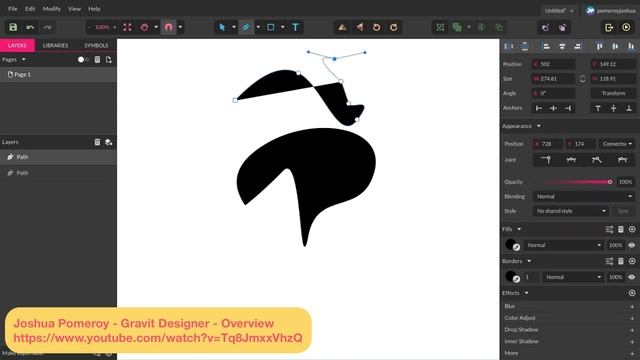Switch to the Layers tab
Screen dimensions: 640x360
(x=17, y=45)
